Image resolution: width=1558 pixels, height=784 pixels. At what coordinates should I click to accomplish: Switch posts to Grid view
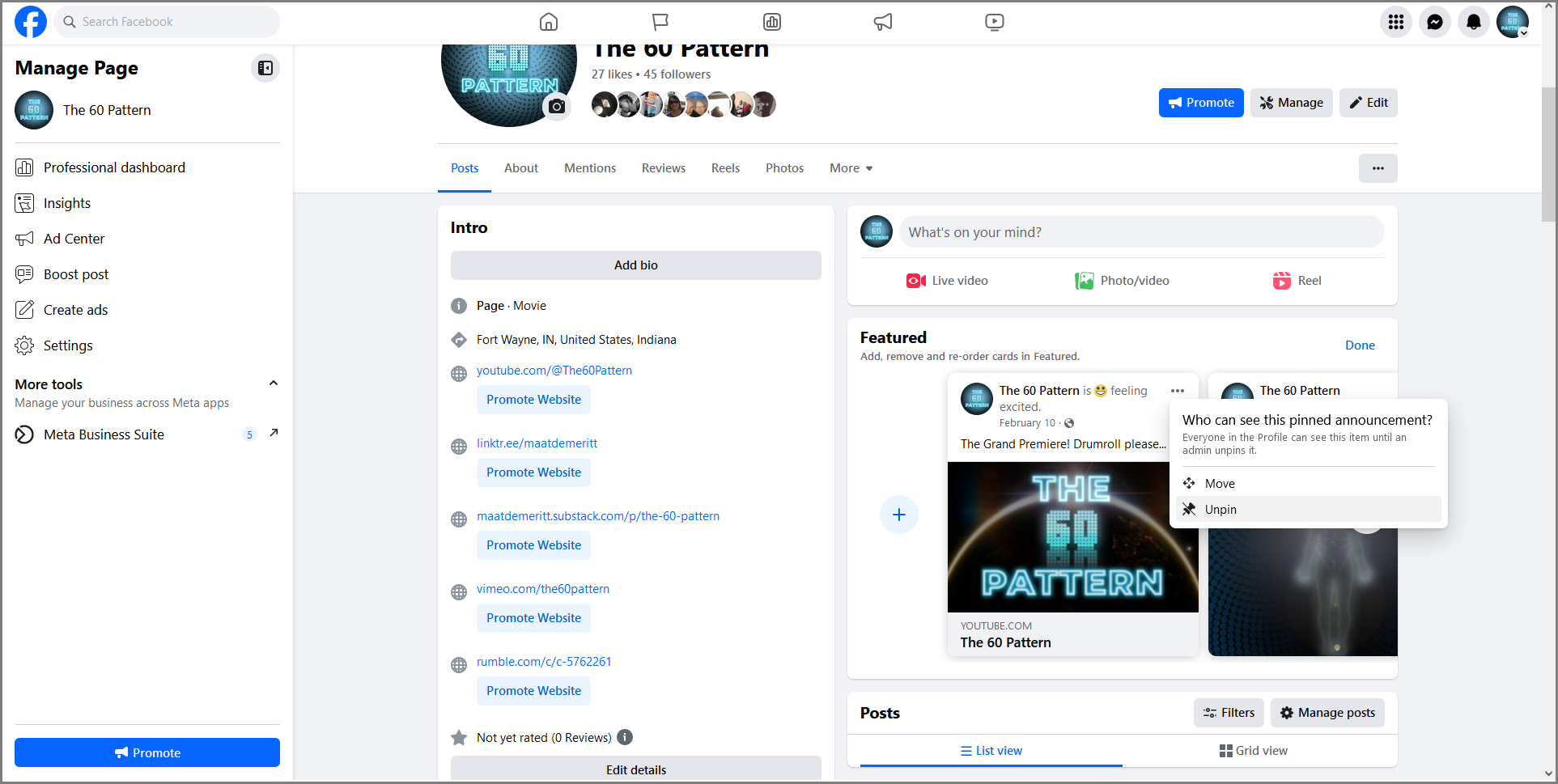[1254, 751]
